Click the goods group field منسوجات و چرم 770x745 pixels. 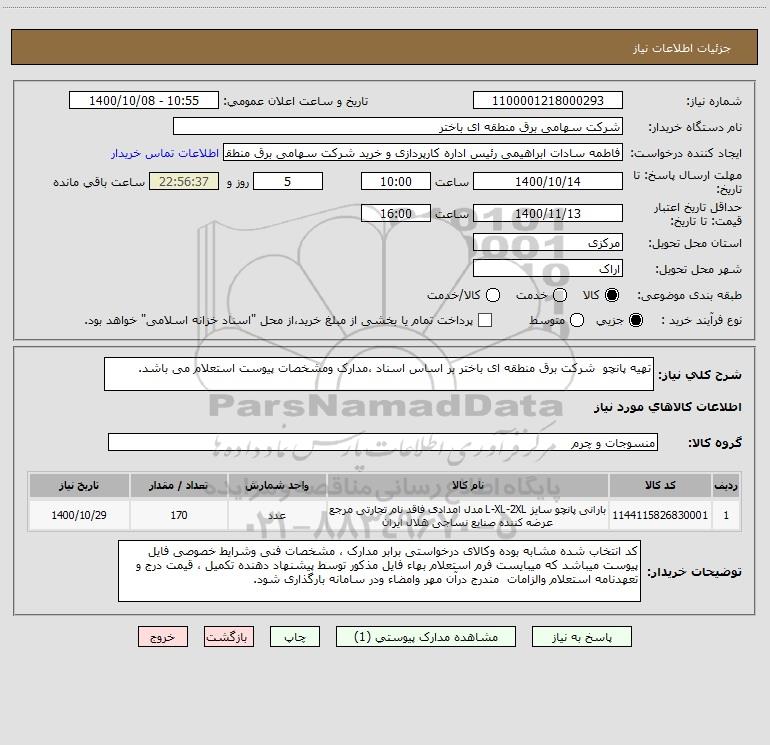pos(383,442)
